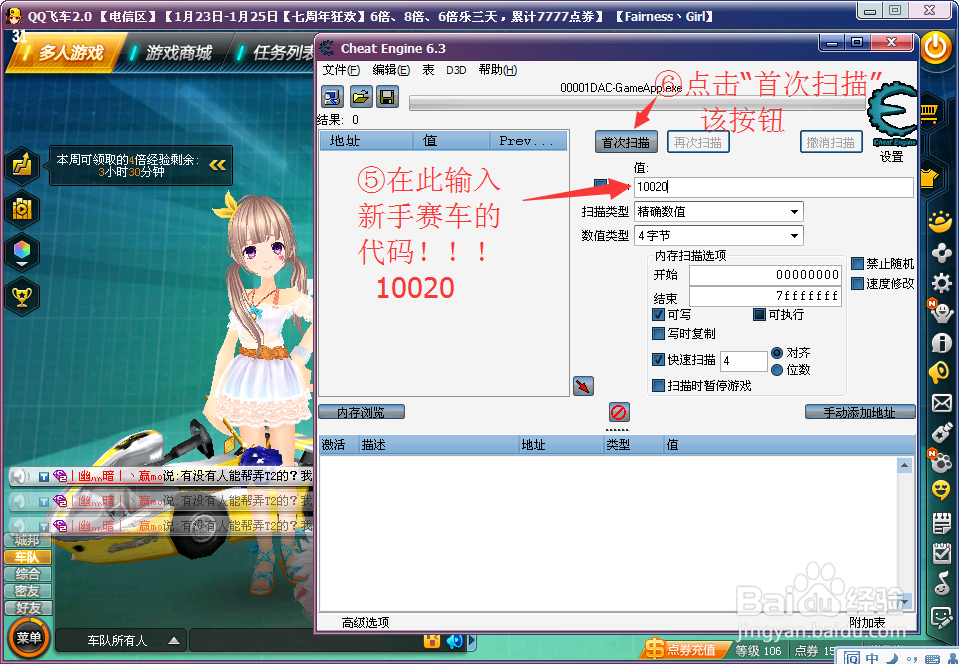The height and width of the screenshot is (664, 959).
Task: Click 撤消扫描 button
Action: click(831, 142)
